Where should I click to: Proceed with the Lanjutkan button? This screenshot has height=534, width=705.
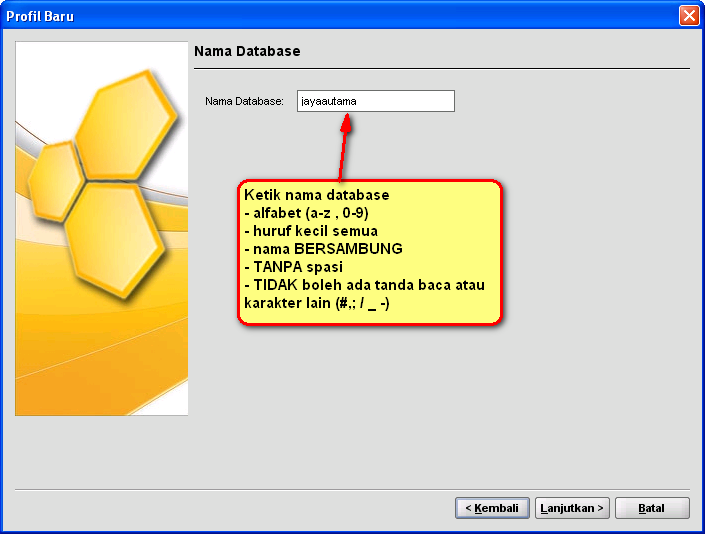[x=572, y=508]
